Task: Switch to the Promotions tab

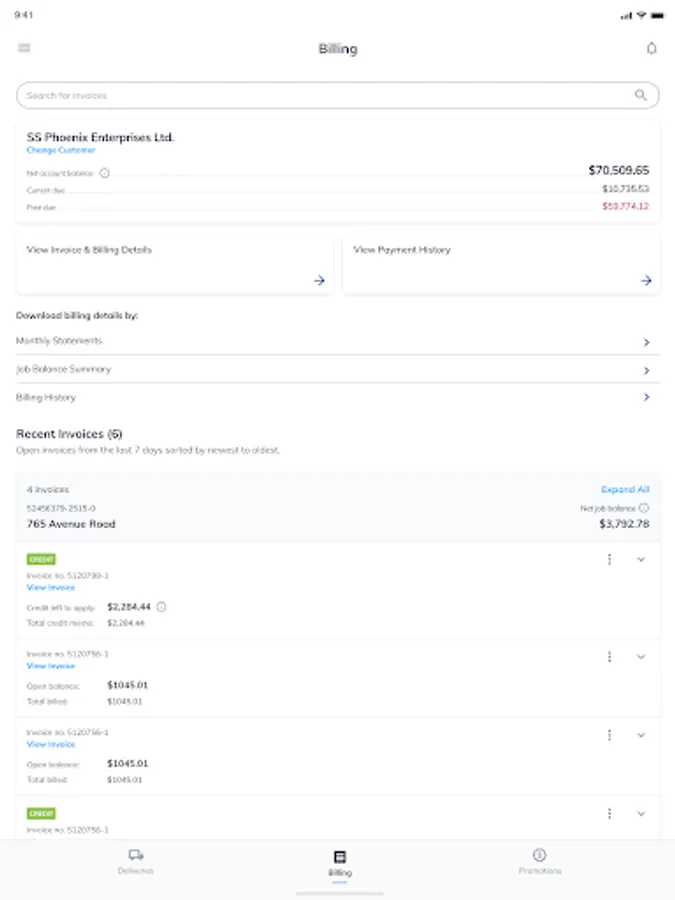Action: pos(539,861)
